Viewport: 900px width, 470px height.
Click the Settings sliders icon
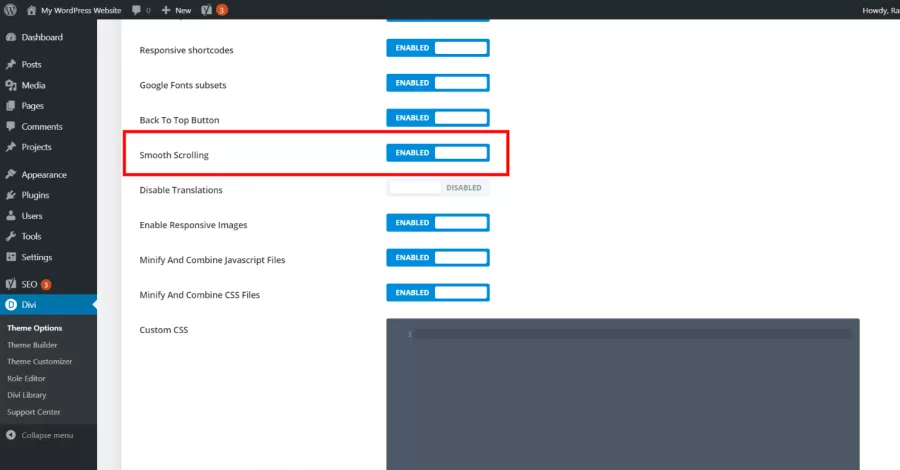11,257
